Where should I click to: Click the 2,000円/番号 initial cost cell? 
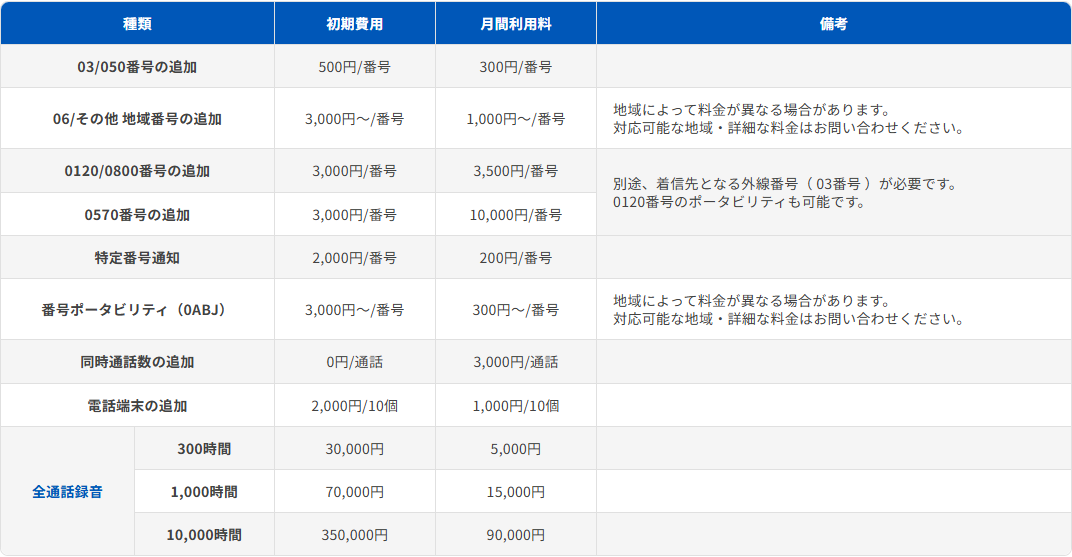click(355, 258)
